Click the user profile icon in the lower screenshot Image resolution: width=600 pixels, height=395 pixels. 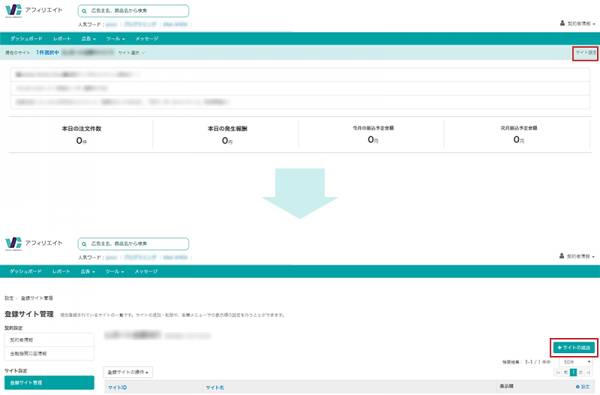click(562, 256)
